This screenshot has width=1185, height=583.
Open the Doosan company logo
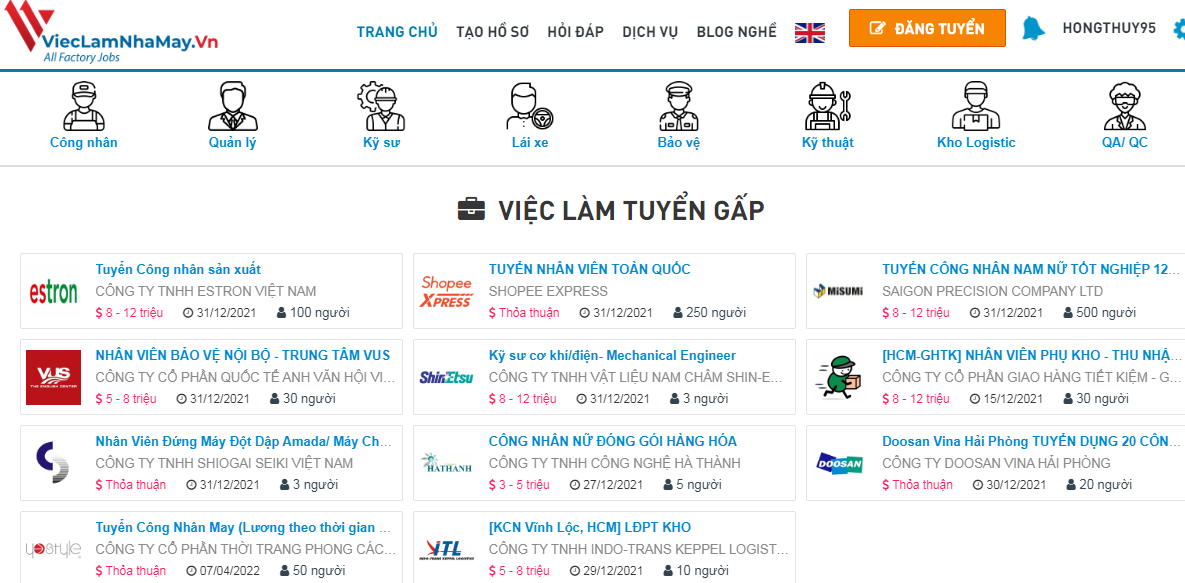[x=839, y=463]
